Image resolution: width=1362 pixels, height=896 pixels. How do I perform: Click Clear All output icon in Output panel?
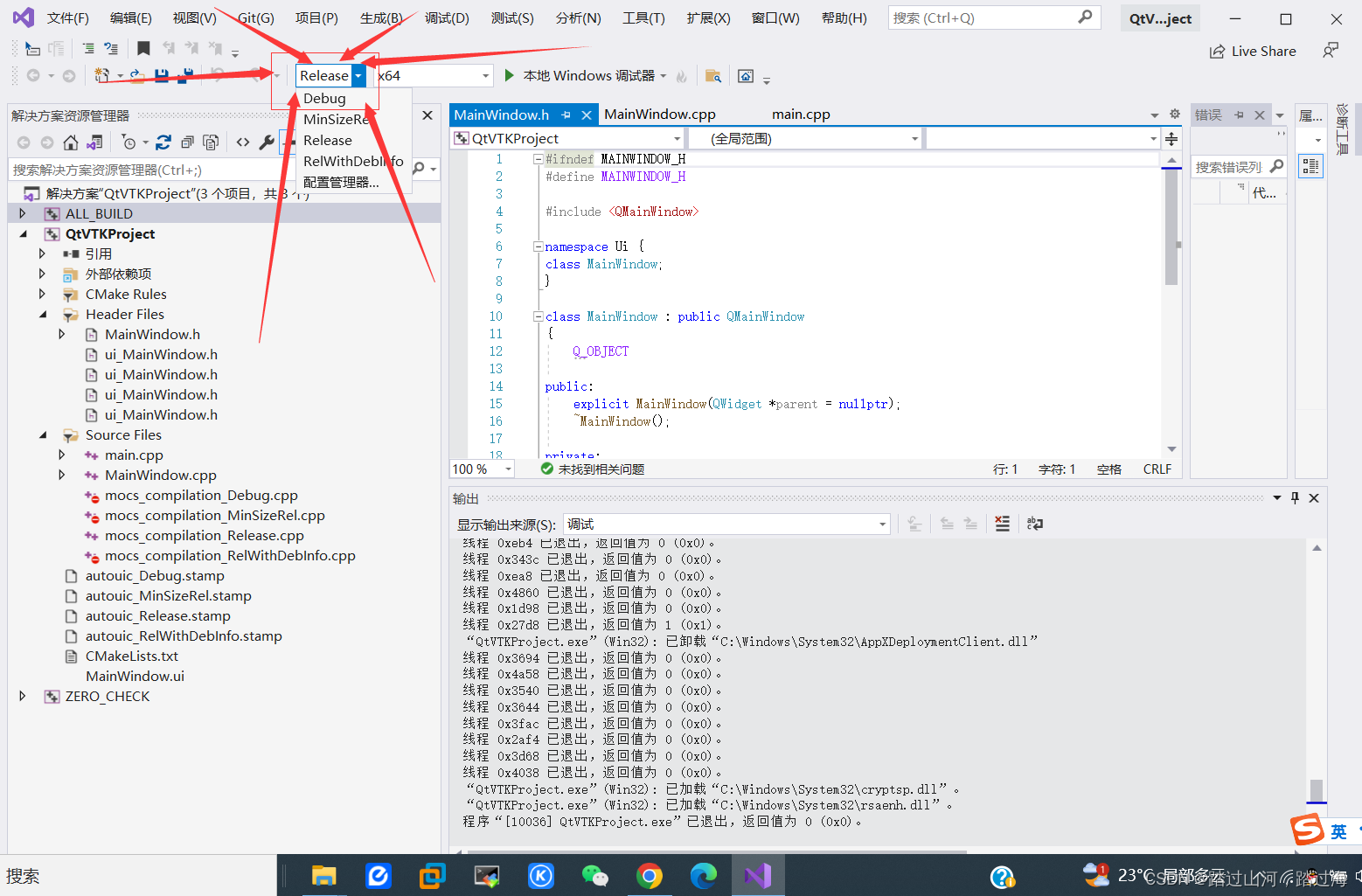(1003, 524)
